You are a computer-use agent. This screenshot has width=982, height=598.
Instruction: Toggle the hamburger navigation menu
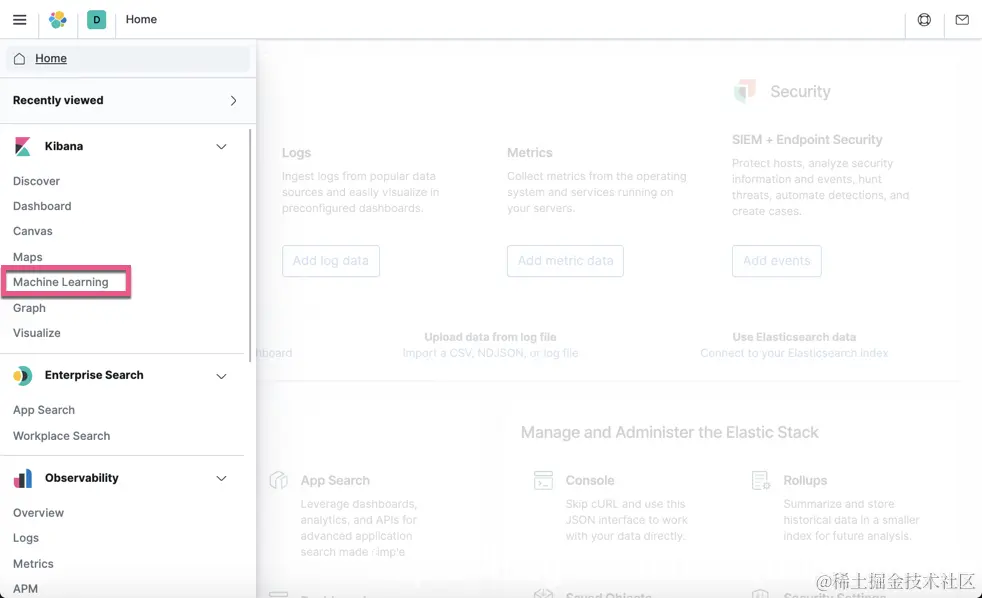(x=19, y=19)
